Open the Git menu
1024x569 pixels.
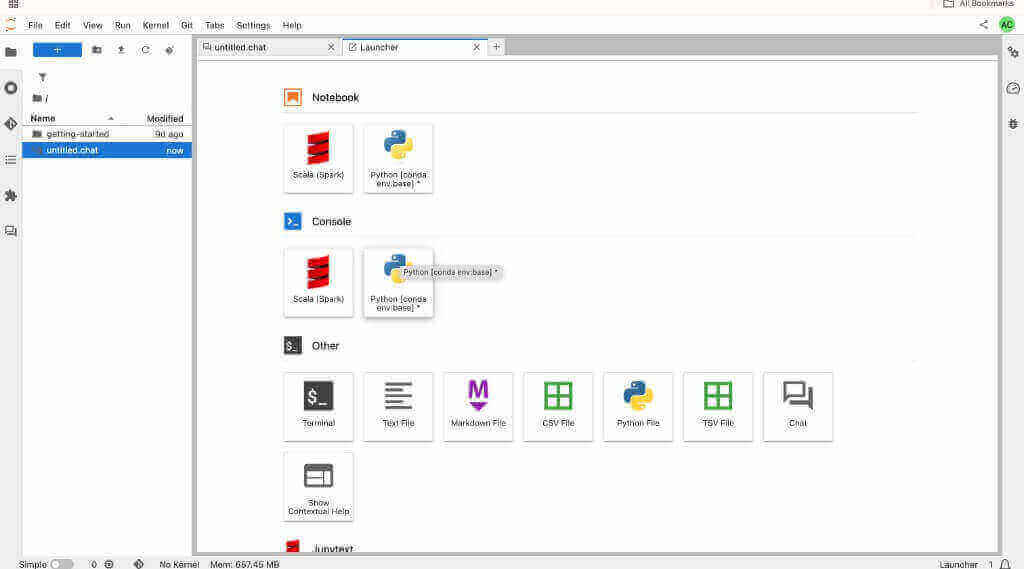[x=187, y=25]
